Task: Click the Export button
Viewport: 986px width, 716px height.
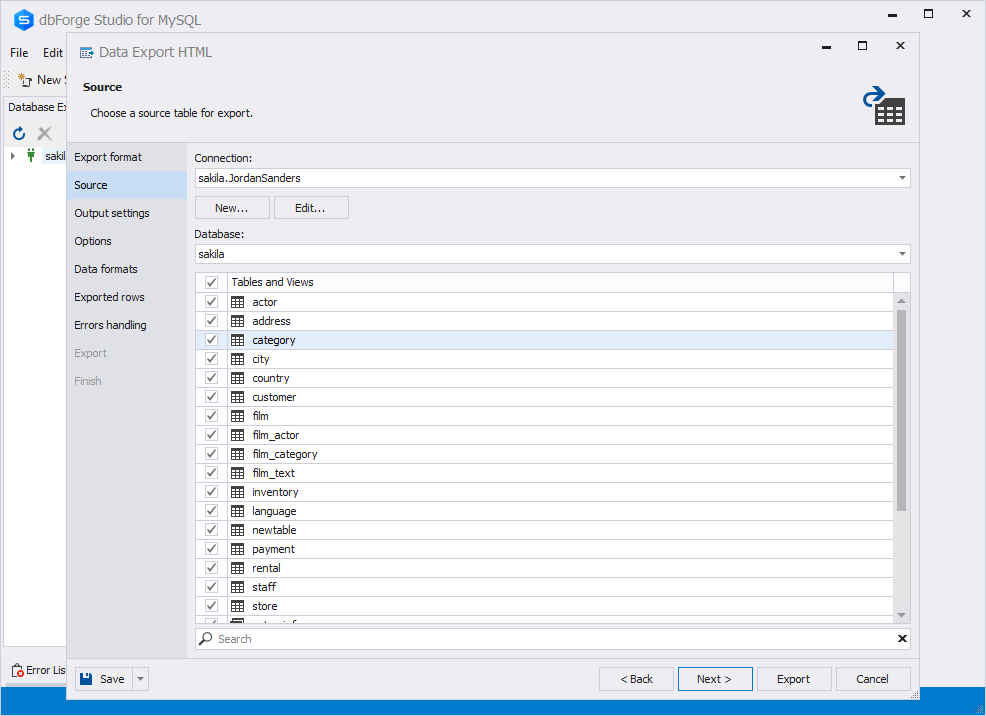Action: [x=794, y=679]
